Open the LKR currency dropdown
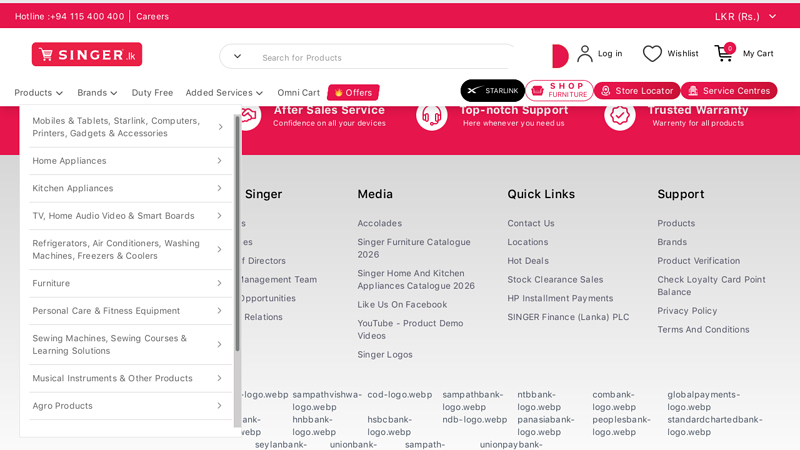800x450 pixels. click(745, 16)
